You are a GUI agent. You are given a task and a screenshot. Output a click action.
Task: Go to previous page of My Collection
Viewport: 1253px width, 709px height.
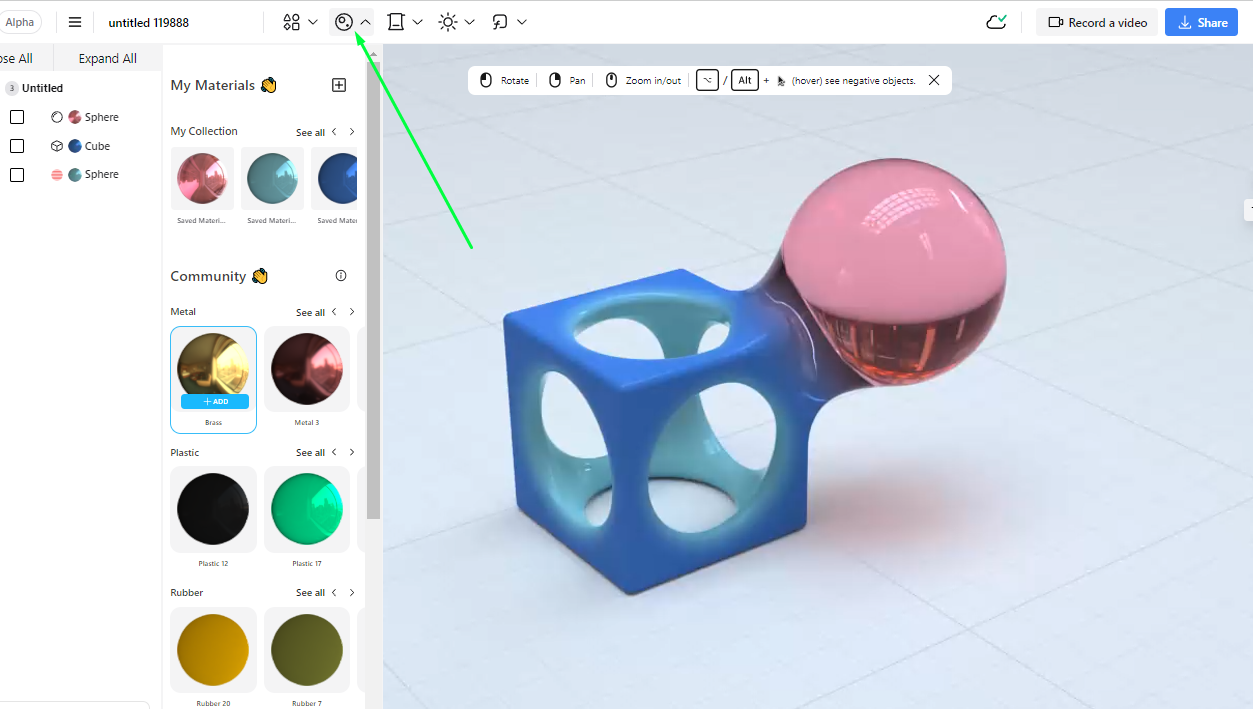334,132
